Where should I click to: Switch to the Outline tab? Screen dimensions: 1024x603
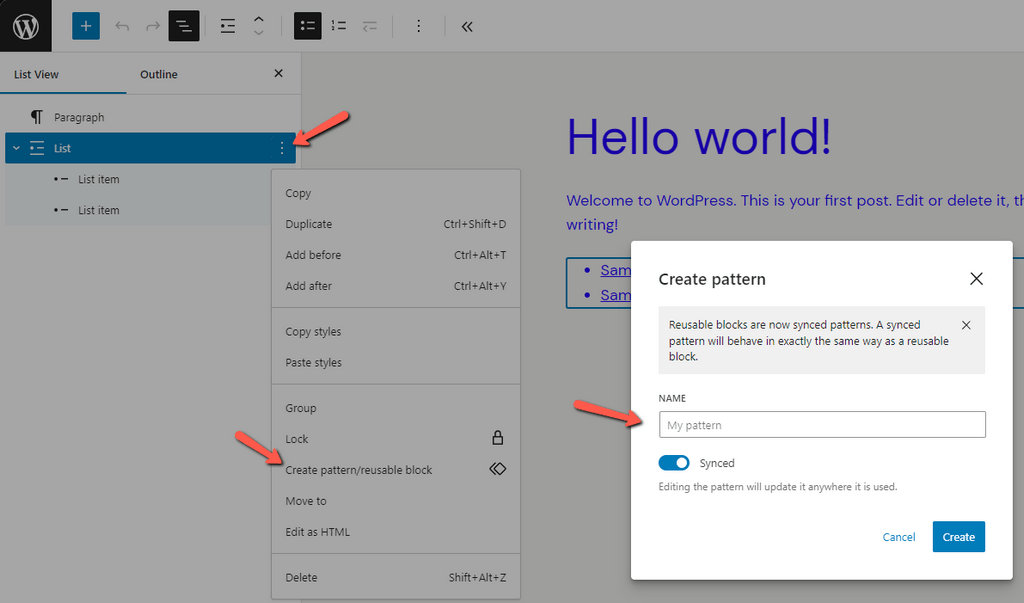[x=158, y=73]
